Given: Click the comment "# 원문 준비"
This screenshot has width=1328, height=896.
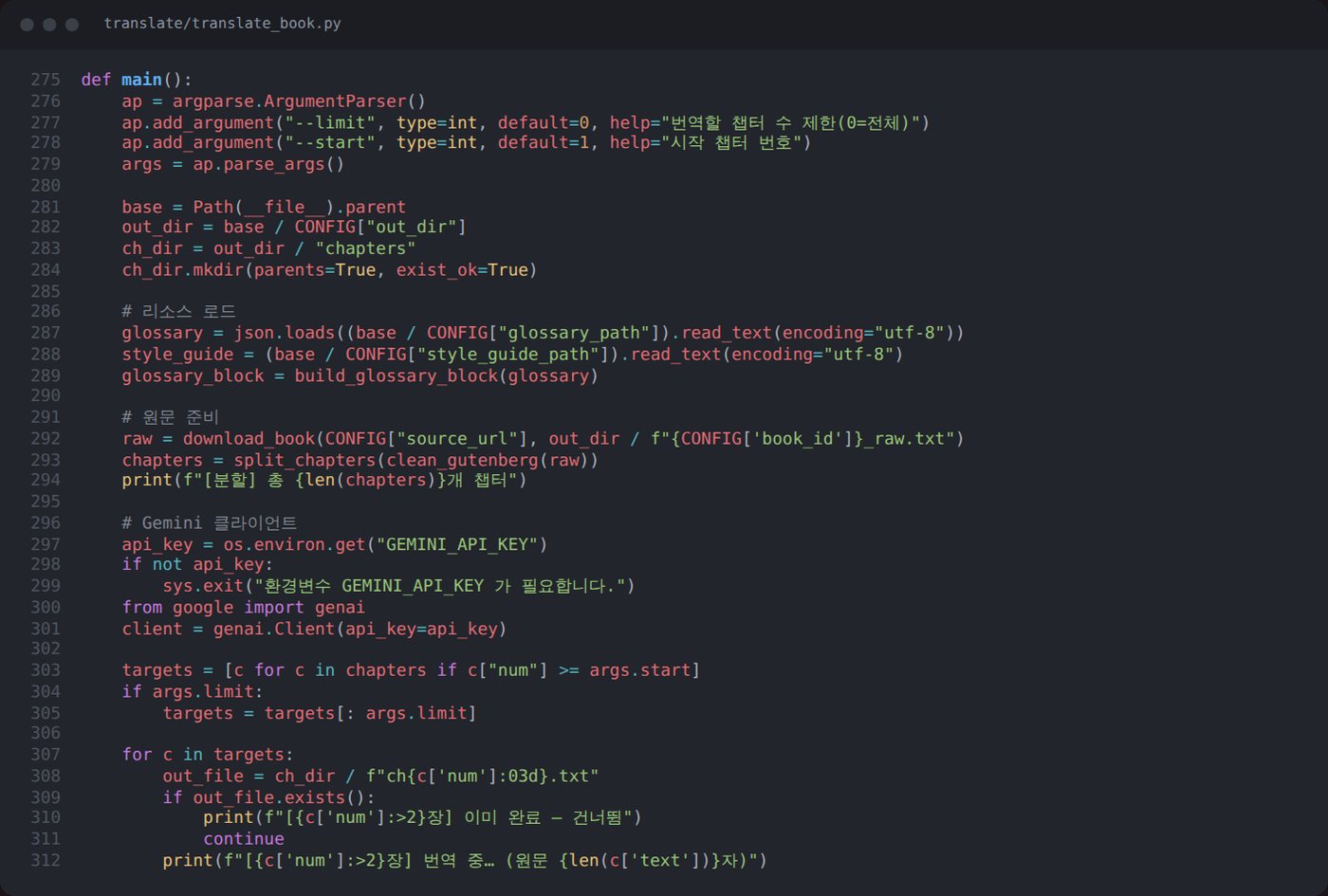Looking at the screenshot, I should click(x=170, y=417).
